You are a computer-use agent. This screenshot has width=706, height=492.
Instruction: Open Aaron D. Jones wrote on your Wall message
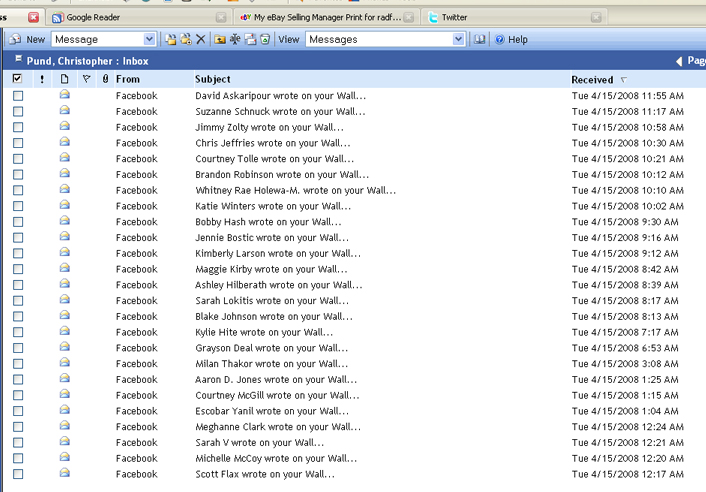point(276,379)
